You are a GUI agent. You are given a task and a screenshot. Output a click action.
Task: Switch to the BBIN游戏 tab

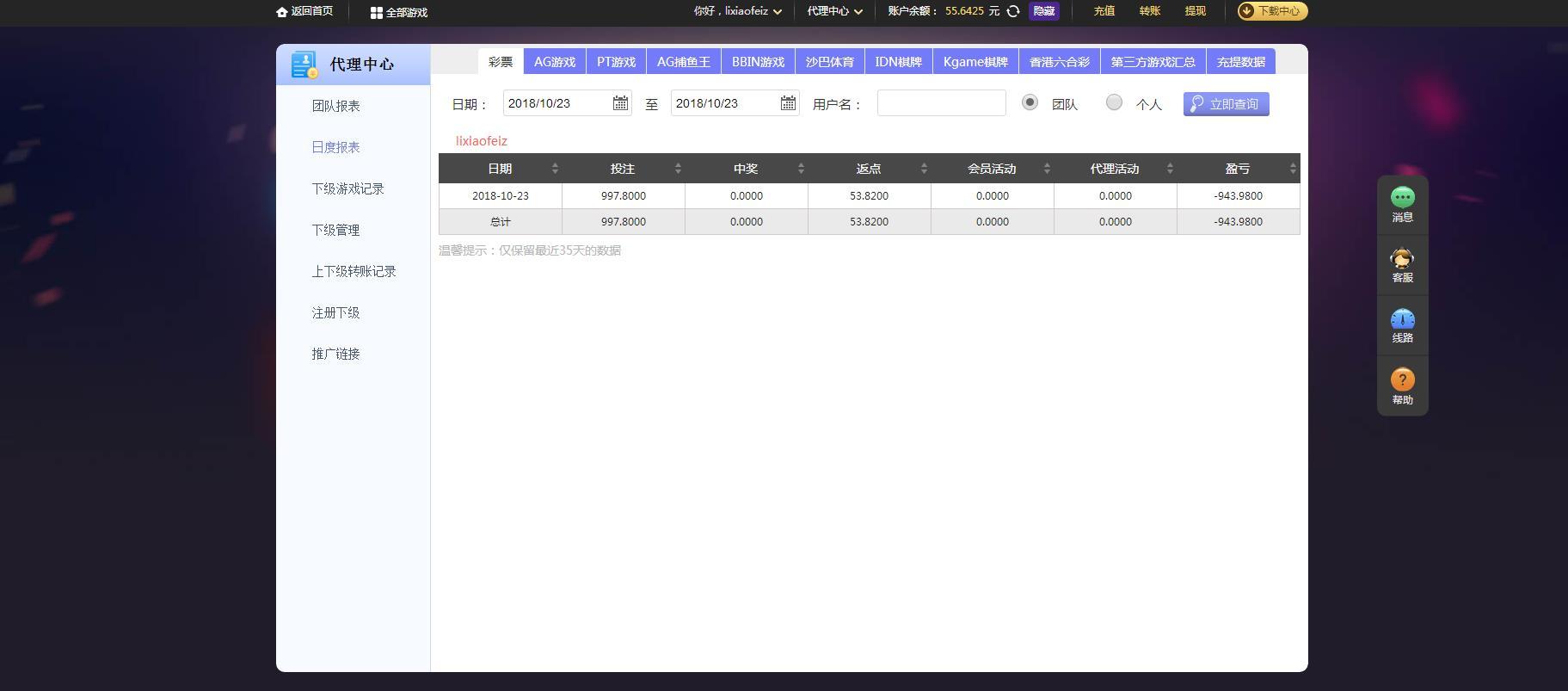pos(758,61)
